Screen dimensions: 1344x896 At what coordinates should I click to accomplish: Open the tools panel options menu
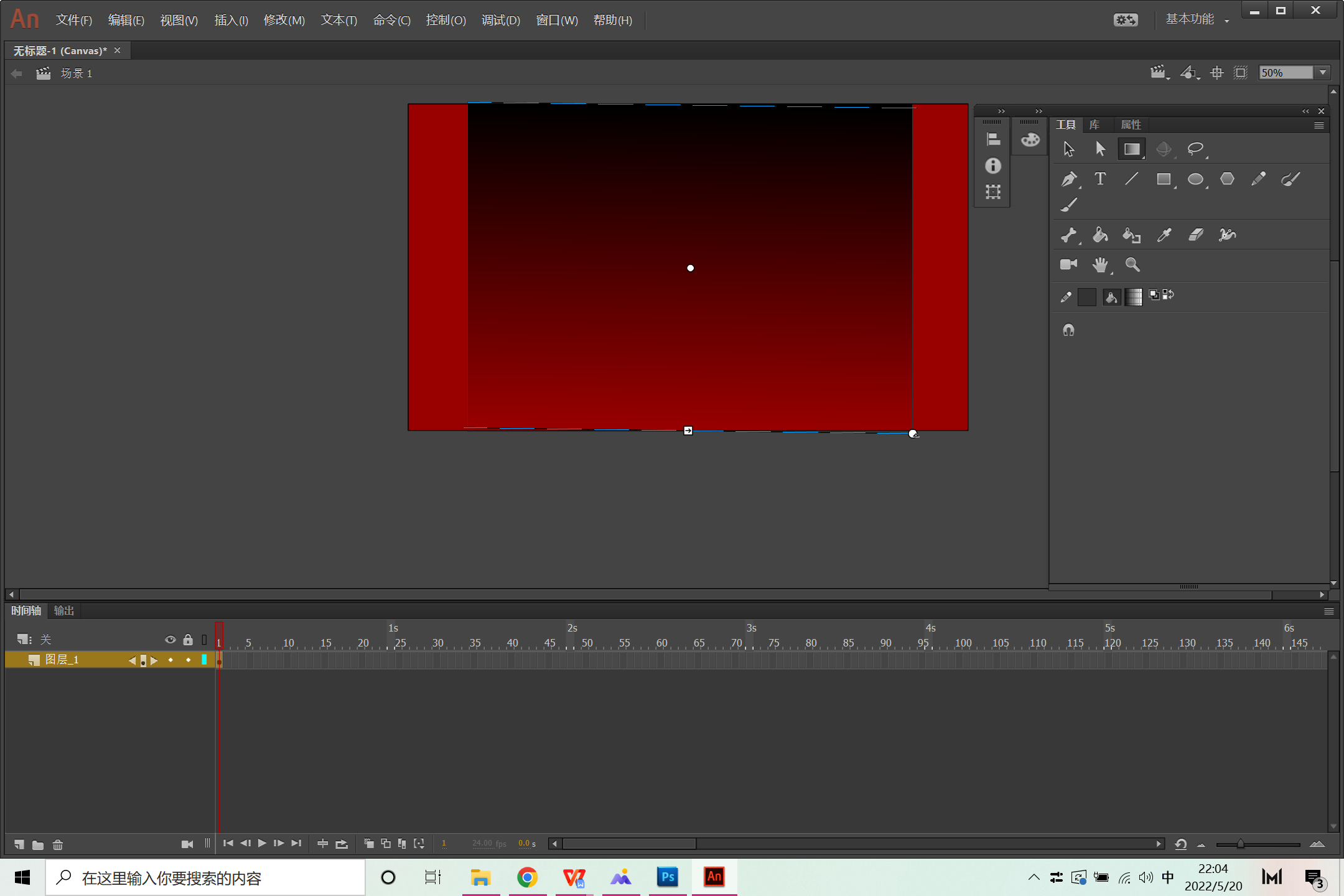[1318, 125]
